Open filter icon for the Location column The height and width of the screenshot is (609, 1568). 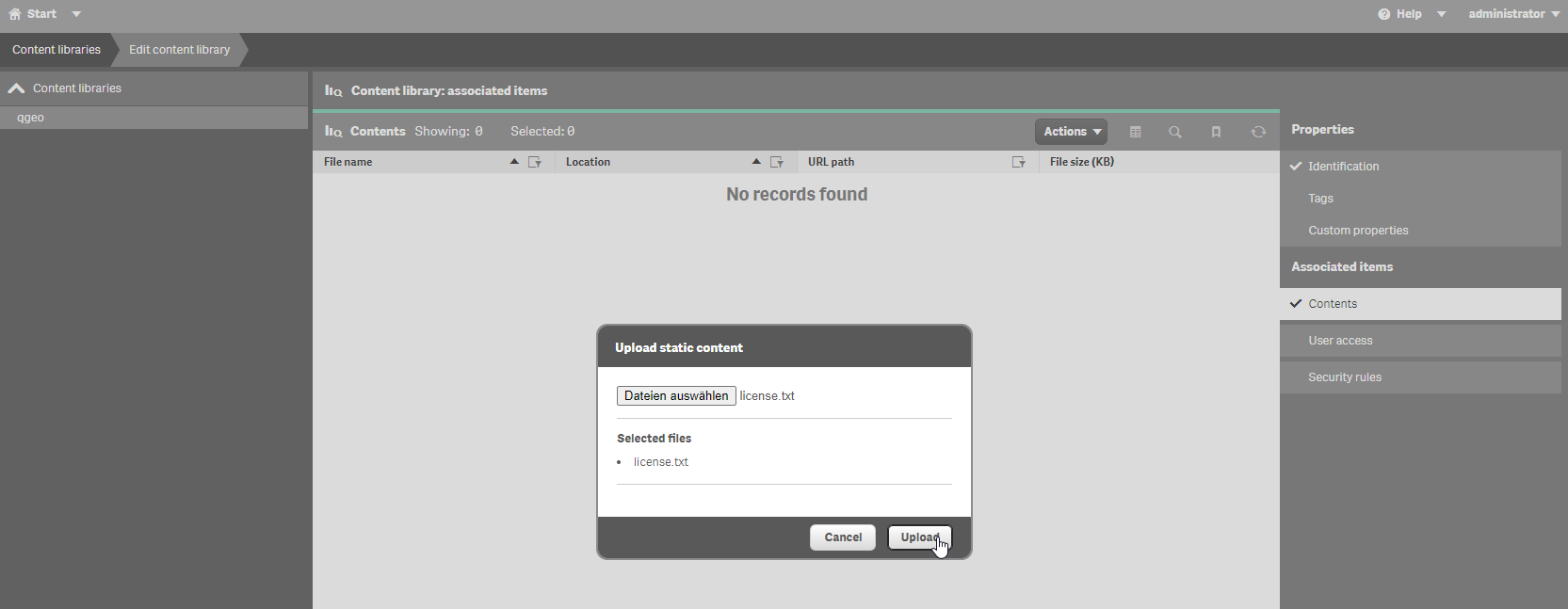777,162
